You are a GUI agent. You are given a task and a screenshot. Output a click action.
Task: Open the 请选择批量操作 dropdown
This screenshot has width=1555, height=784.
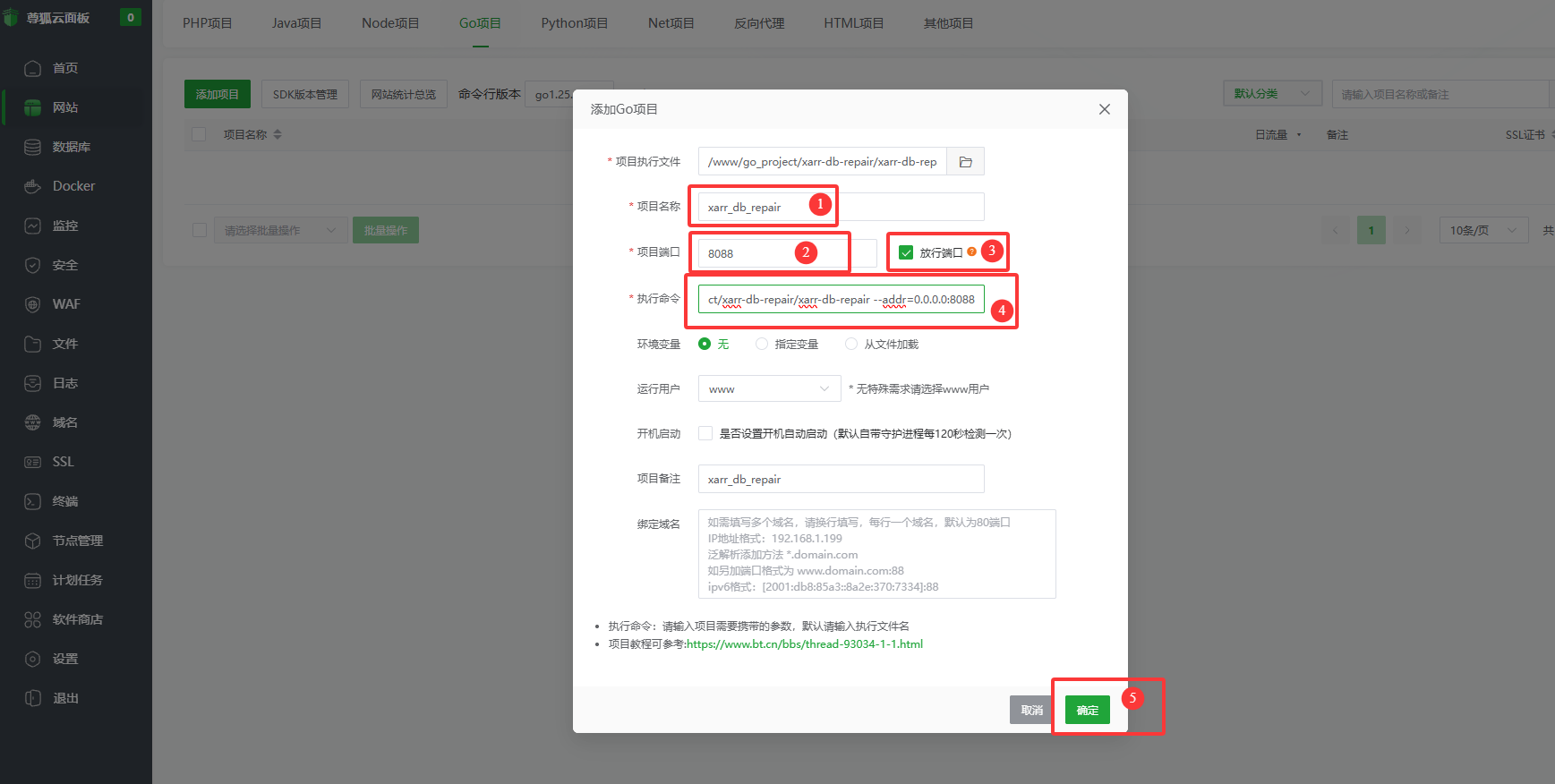point(280,230)
